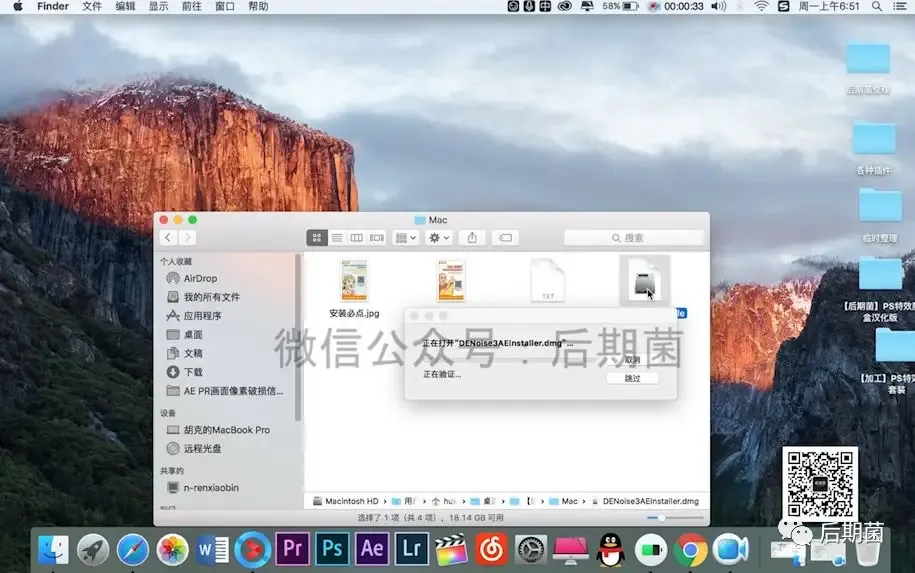Click the Finder search field
This screenshot has height=573, width=915.
click(x=634, y=237)
